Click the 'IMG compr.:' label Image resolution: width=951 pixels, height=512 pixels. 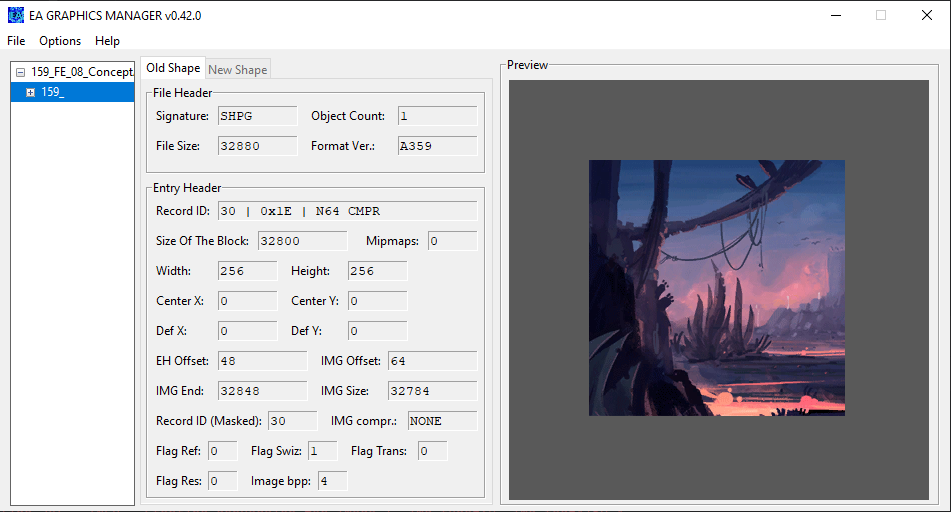click(x=363, y=421)
